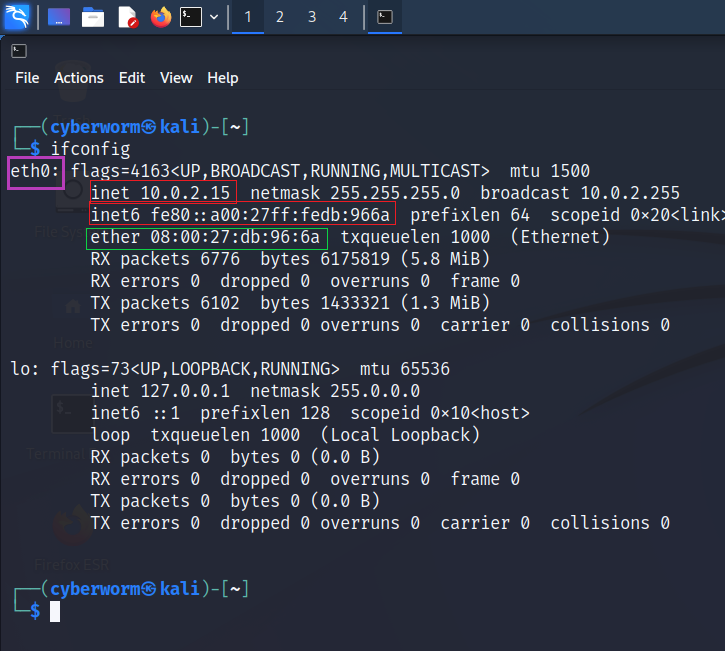This screenshot has height=651, width=725.
Task: Click the terminal window title icon
Action: 19,50
